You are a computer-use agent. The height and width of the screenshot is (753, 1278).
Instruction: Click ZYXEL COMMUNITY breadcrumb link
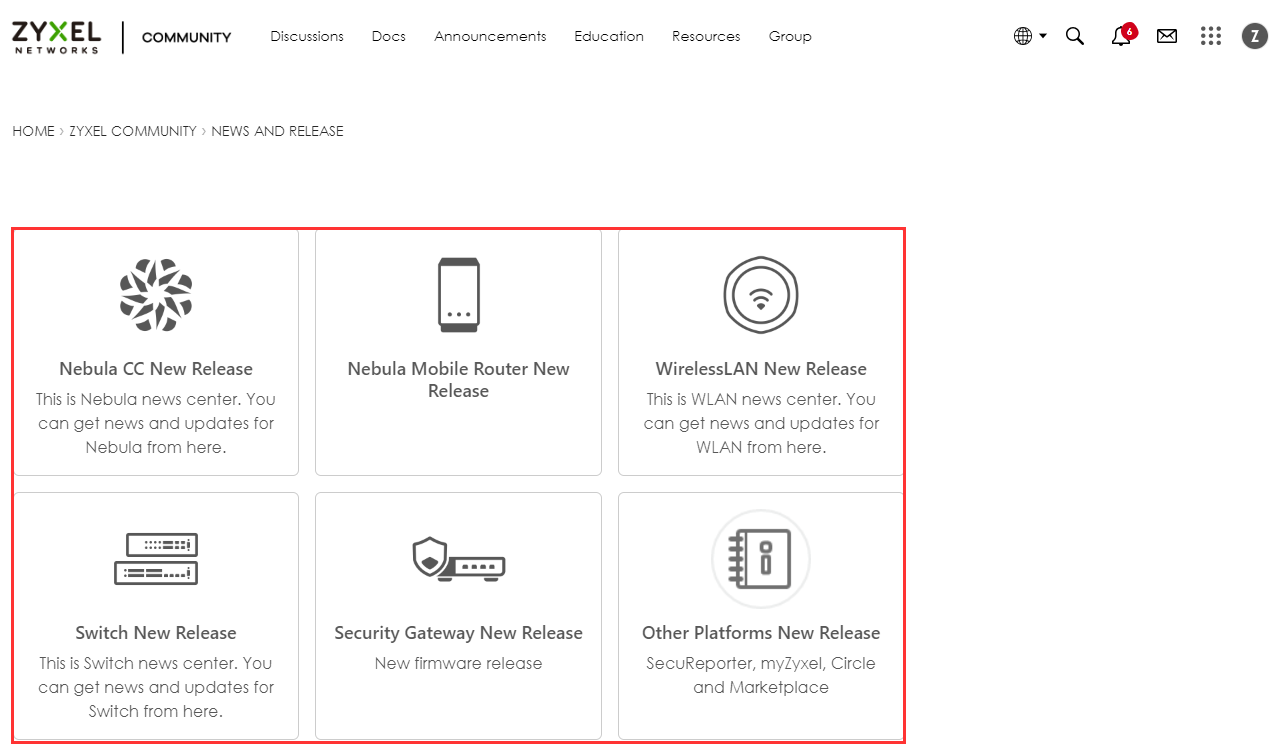tap(133, 131)
